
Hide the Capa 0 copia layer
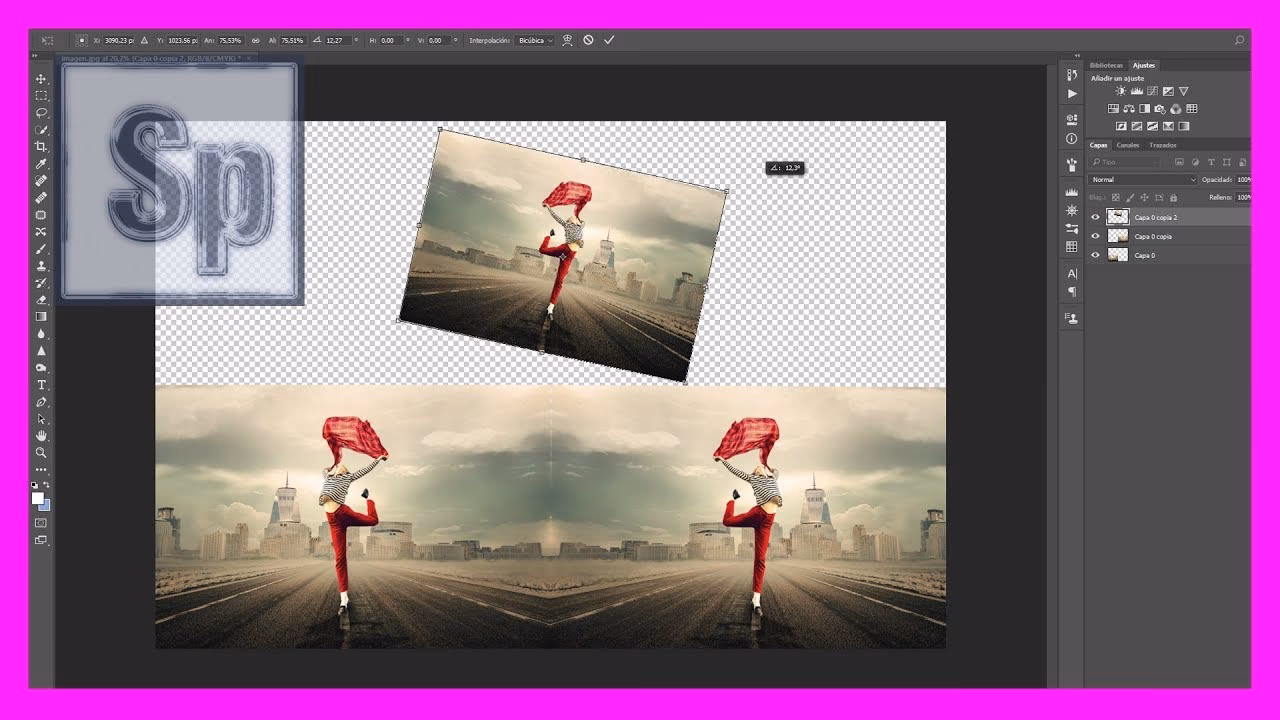(x=1095, y=236)
